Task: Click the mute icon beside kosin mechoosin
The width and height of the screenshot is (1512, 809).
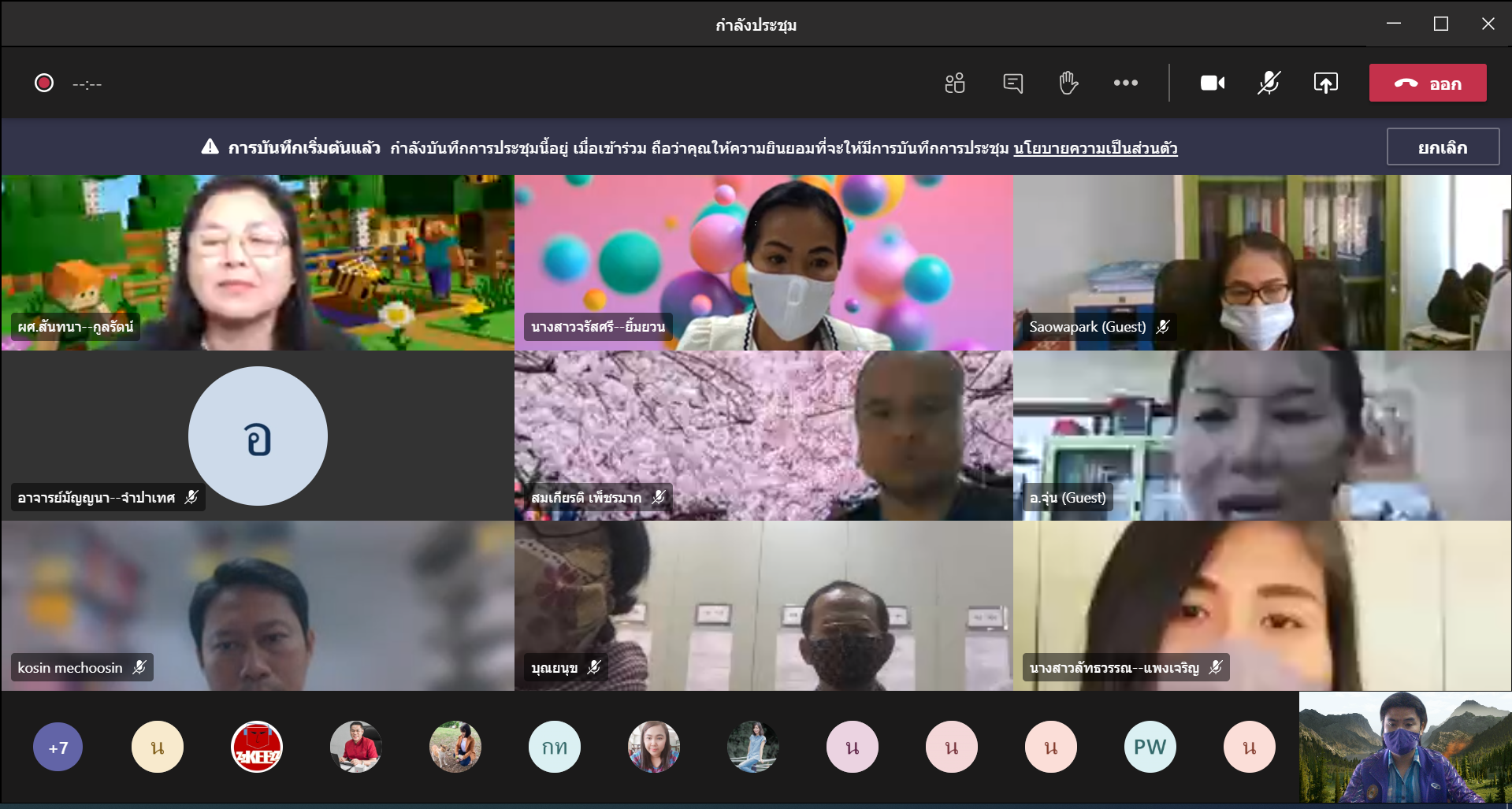Action: [139, 667]
